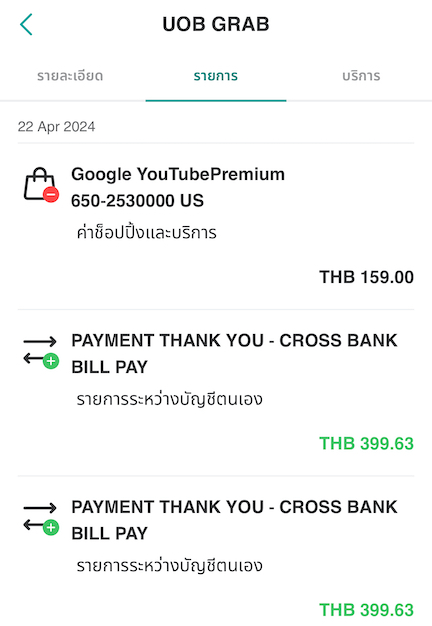Tap the bottom green THB 399.63 amount
The height and width of the screenshot is (626, 432).
click(367, 610)
